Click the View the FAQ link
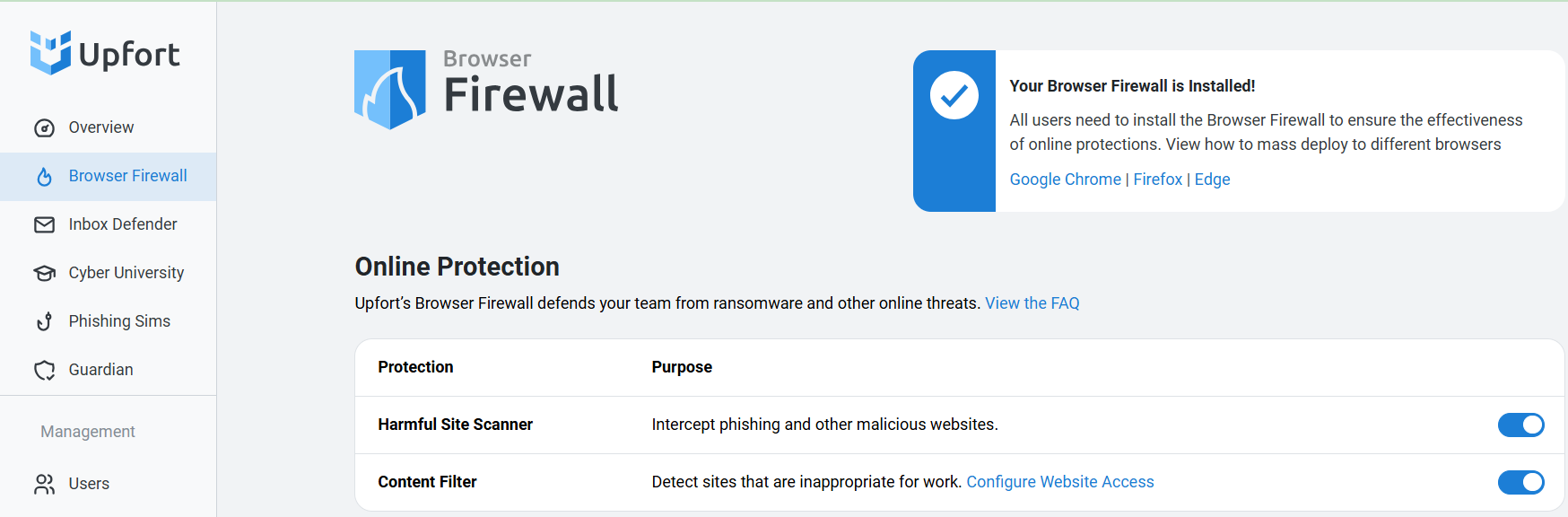The width and height of the screenshot is (1568, 517). point(1032,303)
